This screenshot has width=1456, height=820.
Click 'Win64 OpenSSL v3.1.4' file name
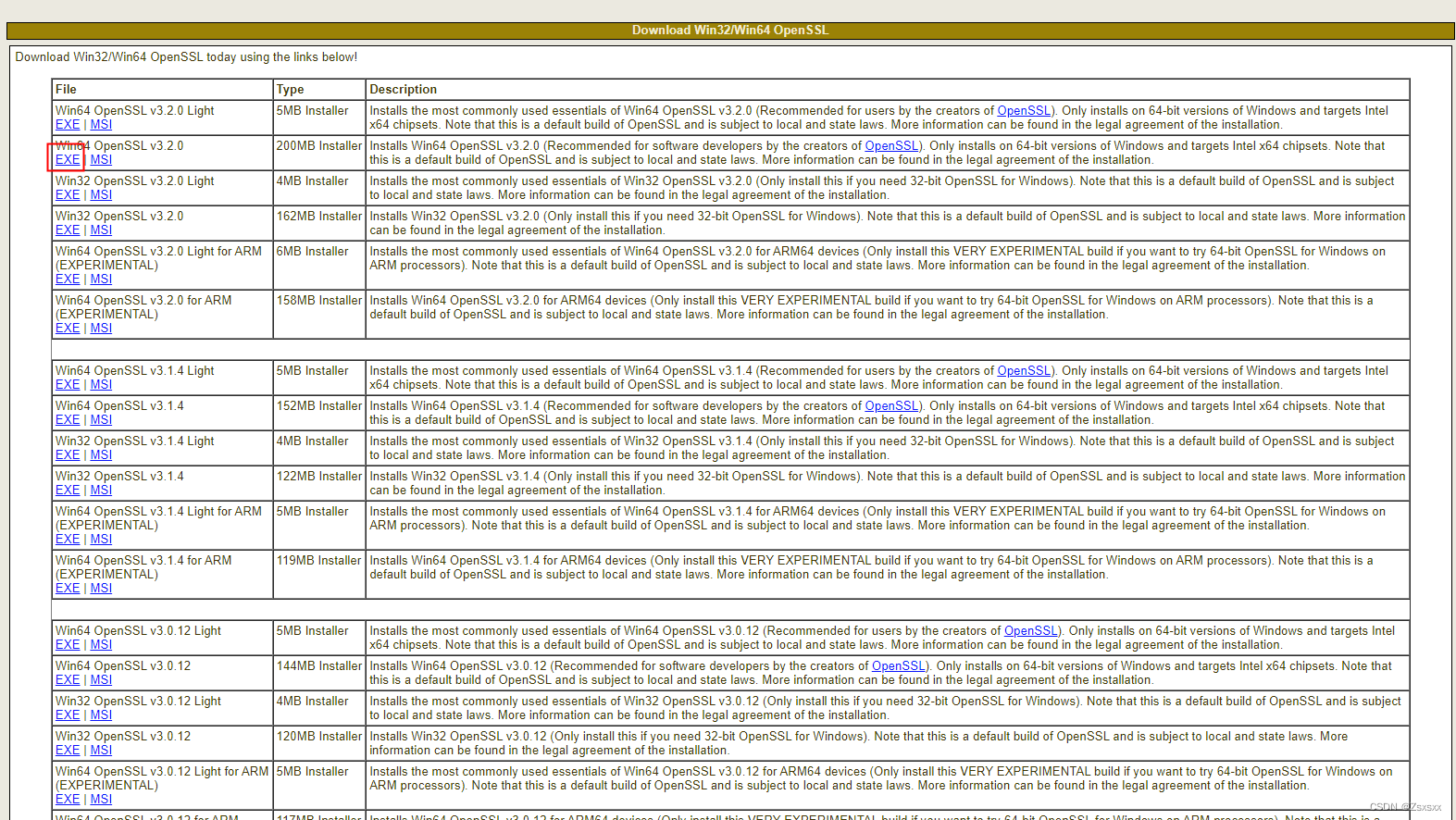[119, 406]
